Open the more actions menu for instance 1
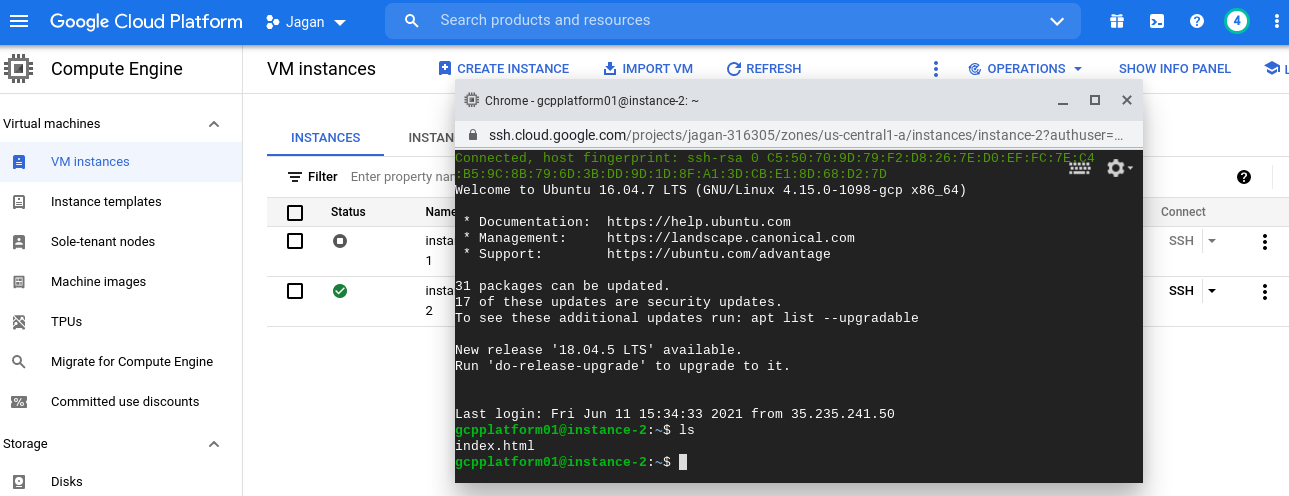The width and height of the screenshot is (1289, 496). point(1265,241)
